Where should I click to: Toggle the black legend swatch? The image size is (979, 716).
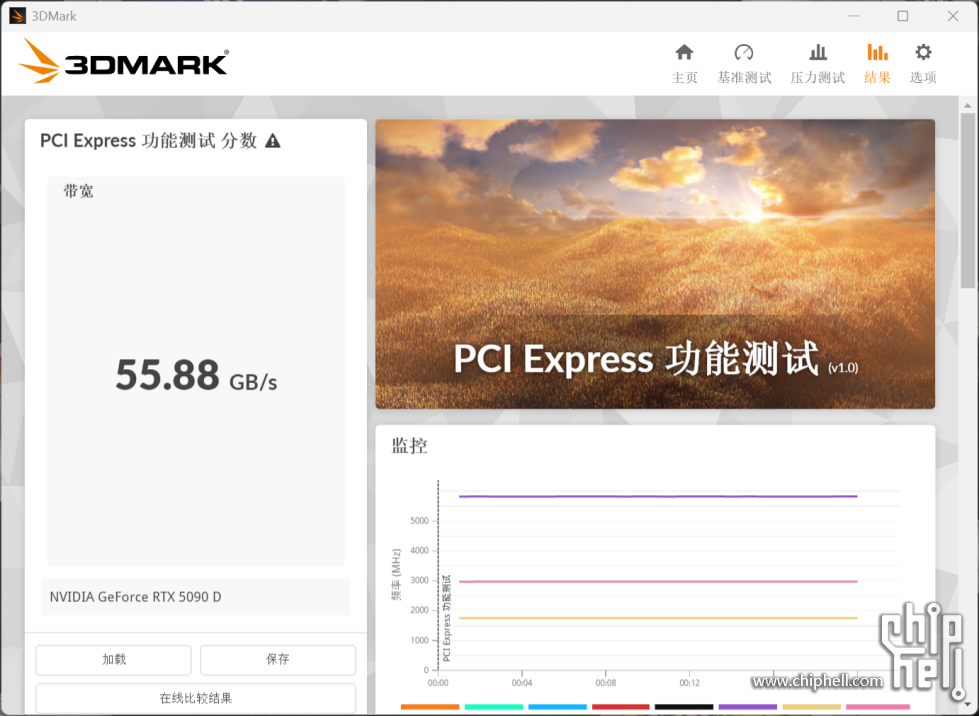point(684,707)
